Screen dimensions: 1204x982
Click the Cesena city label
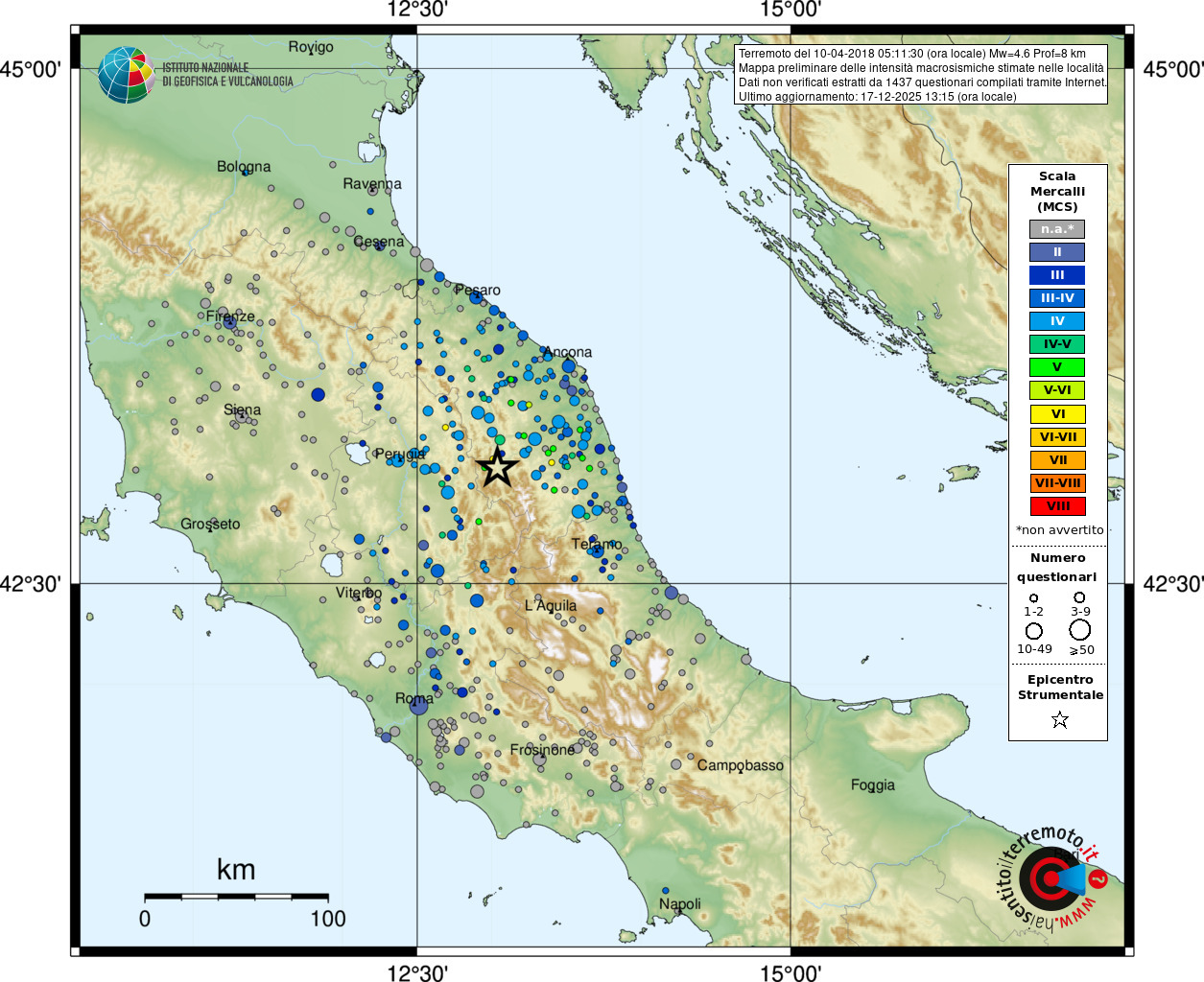pyautogui.click(x=379, y=242)
